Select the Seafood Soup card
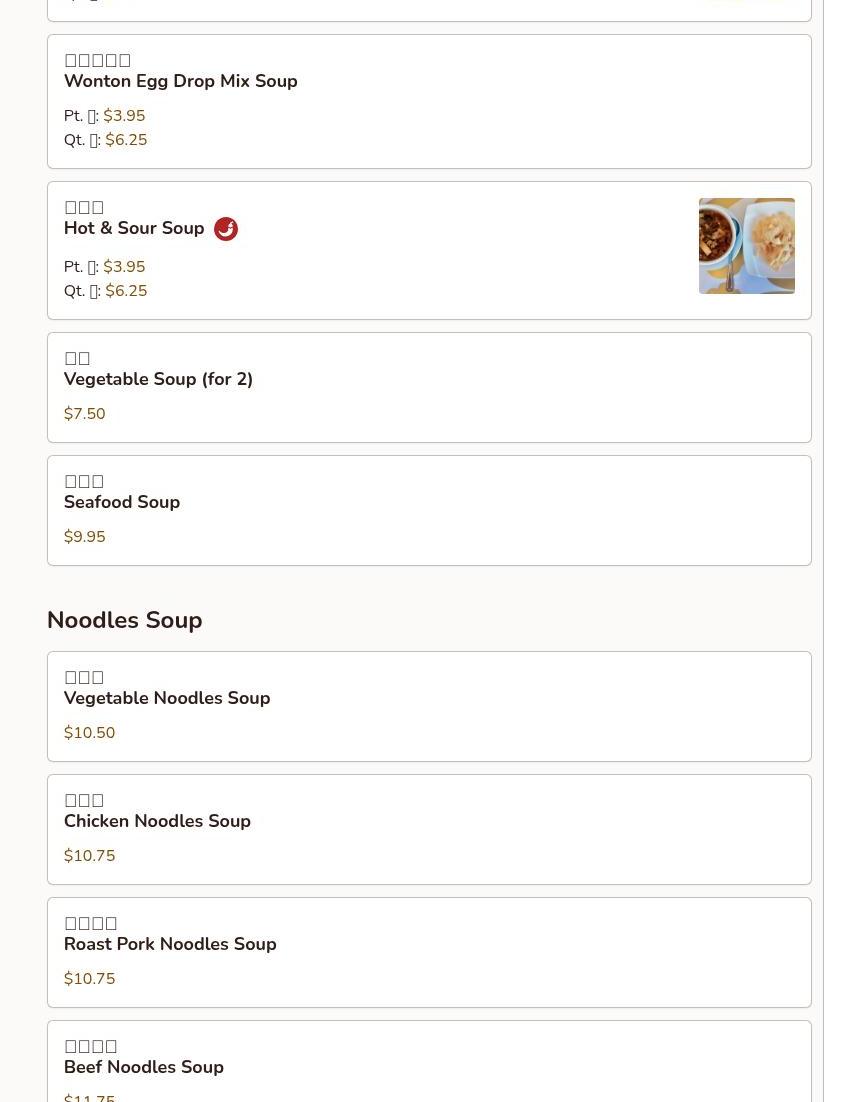 429,510
